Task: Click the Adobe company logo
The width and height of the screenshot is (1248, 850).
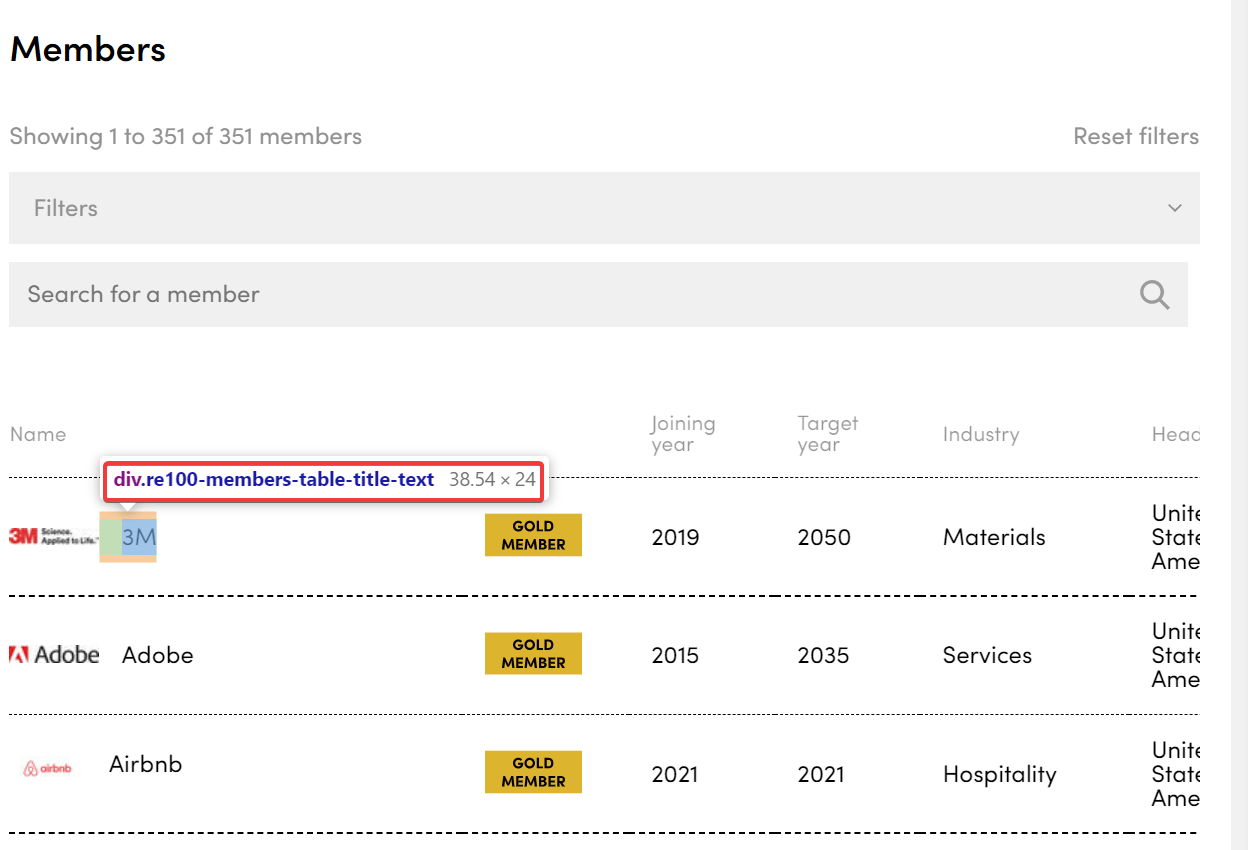Action: click(54, 655)
